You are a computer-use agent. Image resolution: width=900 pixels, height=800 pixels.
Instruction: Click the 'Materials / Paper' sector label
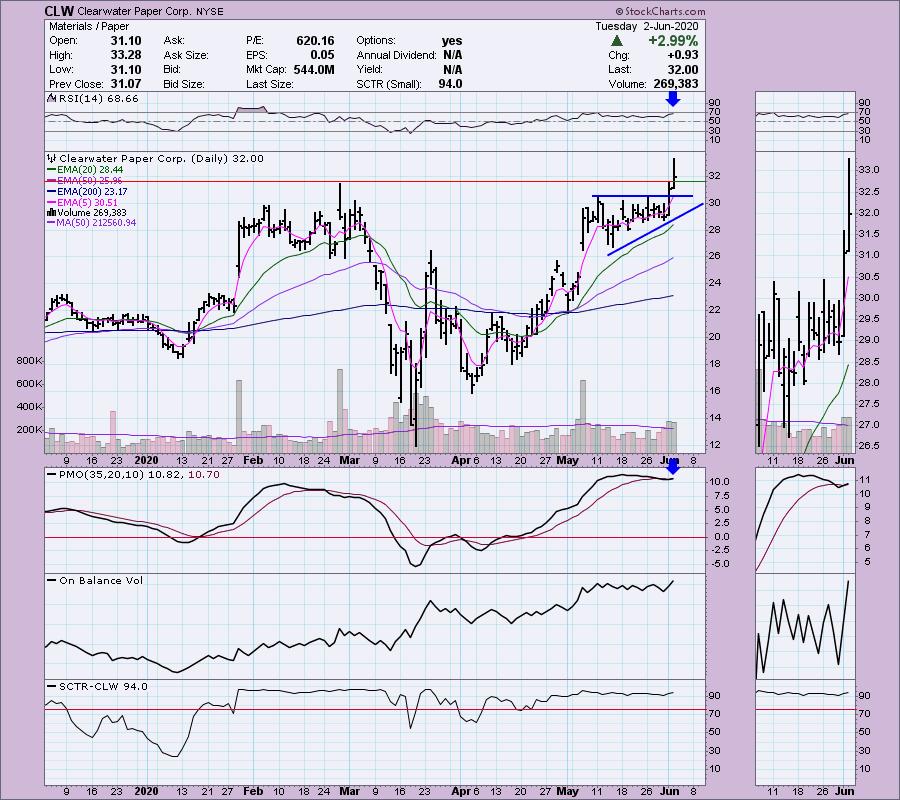coord(89,26)
